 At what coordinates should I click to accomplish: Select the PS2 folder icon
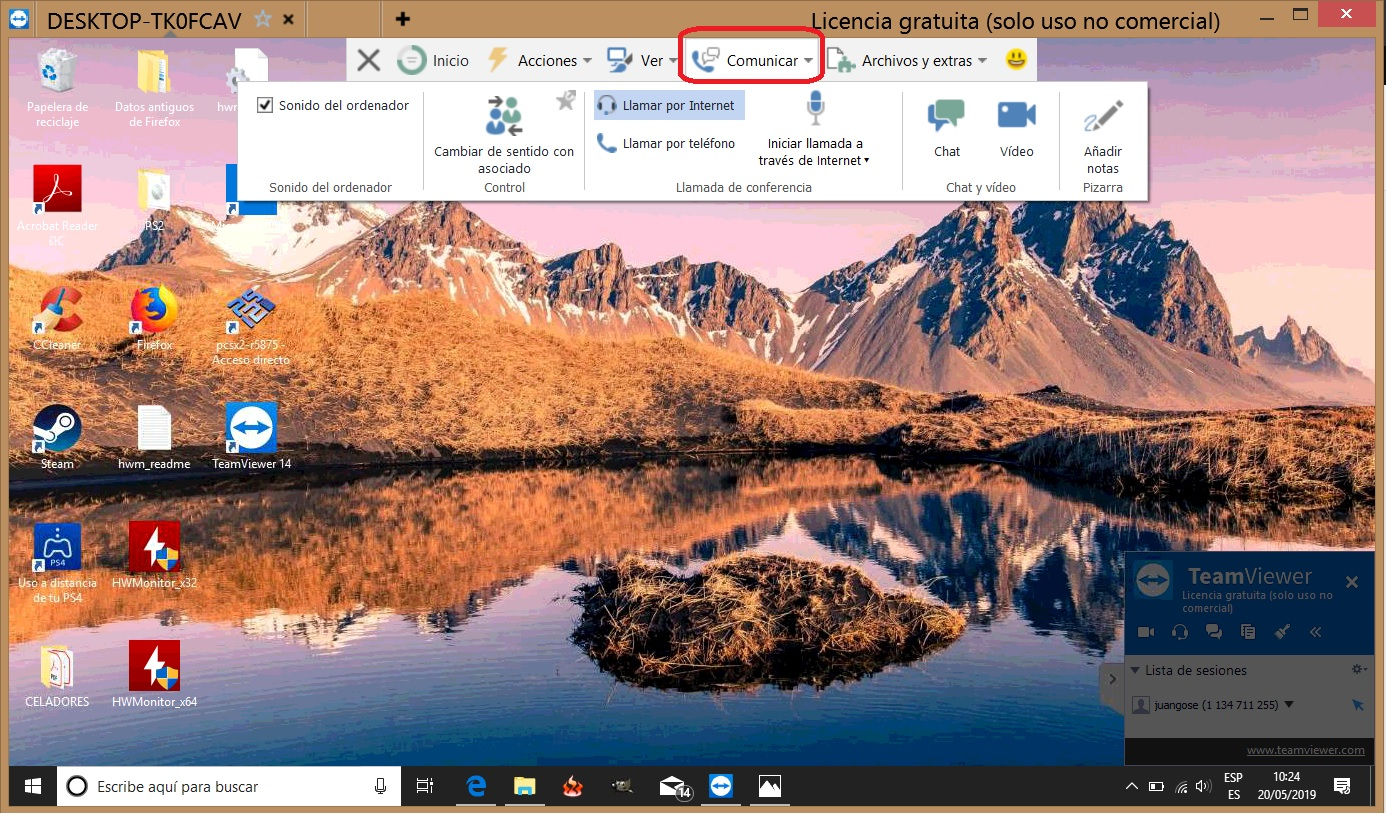[x=154, y=200]
